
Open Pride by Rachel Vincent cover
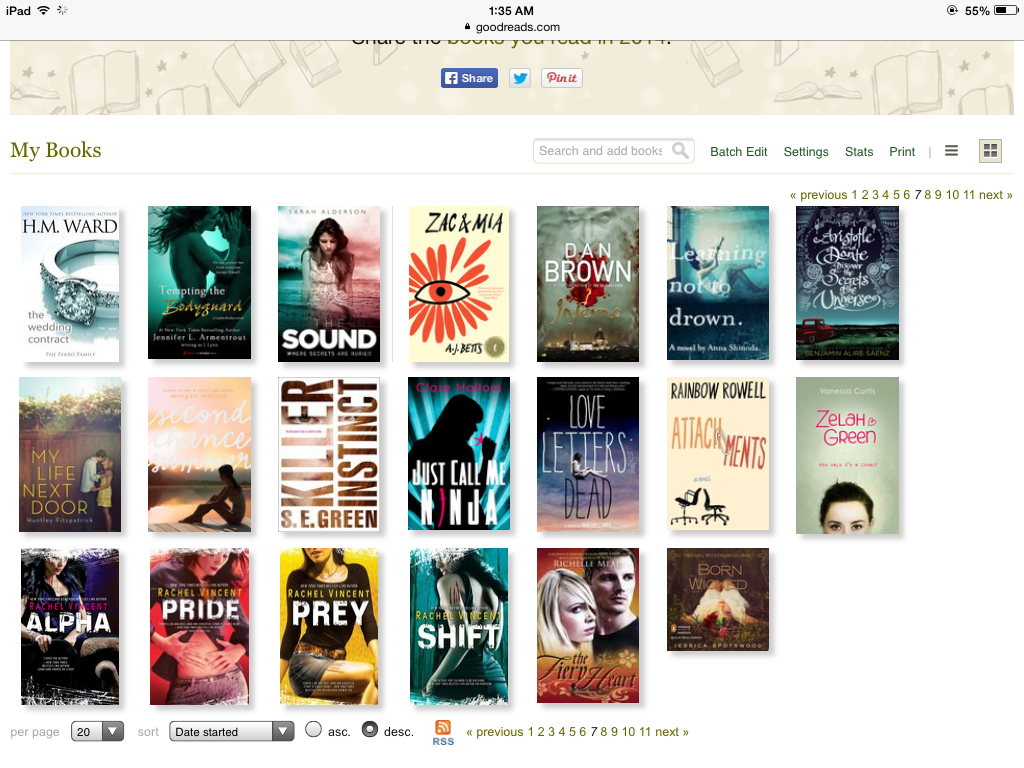(x=199, y=627)
